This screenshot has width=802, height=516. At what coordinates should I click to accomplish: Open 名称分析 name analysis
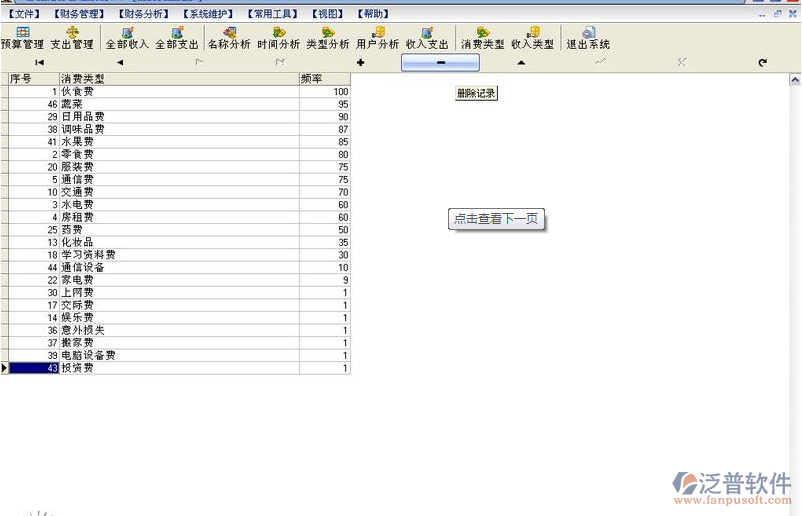pyautogui.click(x=229, y=39)
